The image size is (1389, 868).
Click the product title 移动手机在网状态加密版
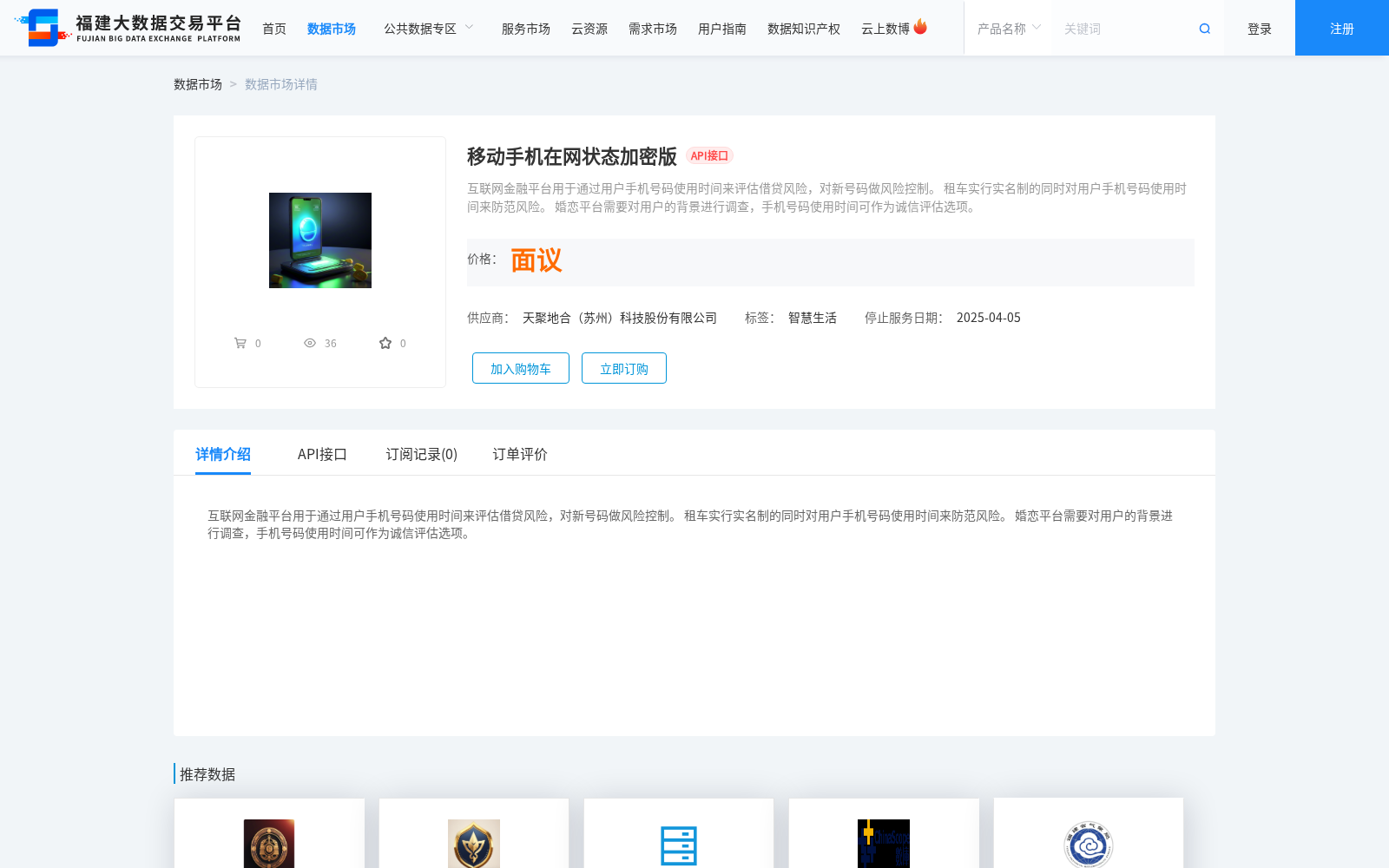click(x=572, y=156)
